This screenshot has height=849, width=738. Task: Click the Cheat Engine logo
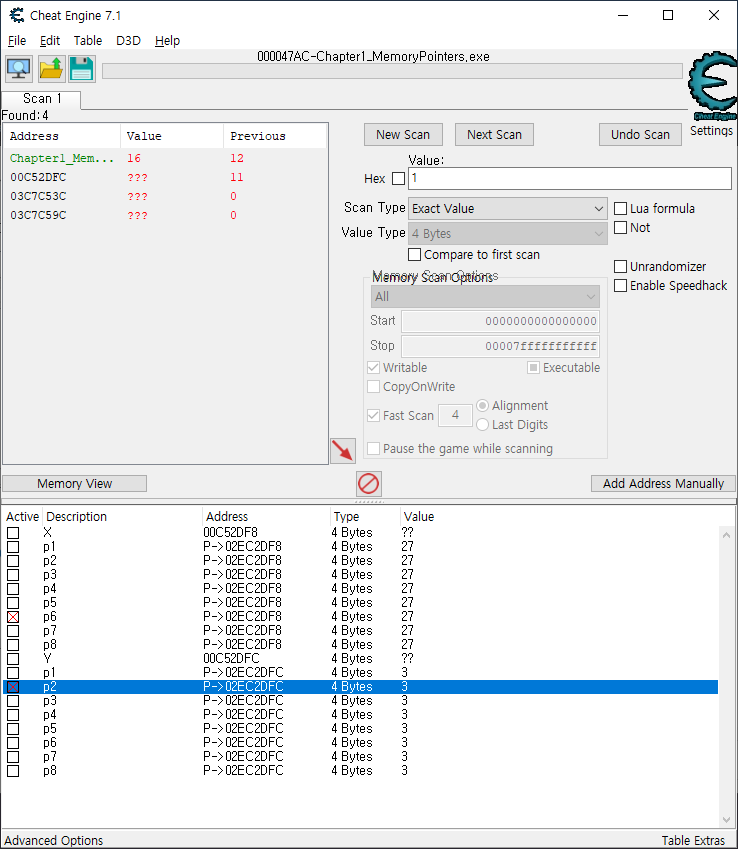coord(713,85)
